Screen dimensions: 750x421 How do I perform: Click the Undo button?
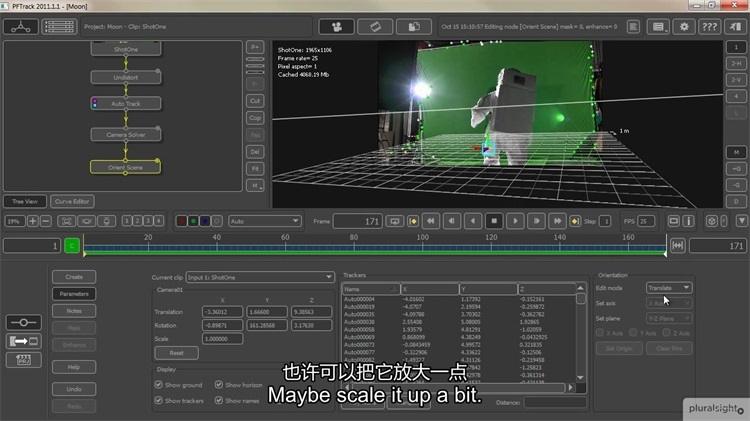pyautogui.click(x=74, y=389)
